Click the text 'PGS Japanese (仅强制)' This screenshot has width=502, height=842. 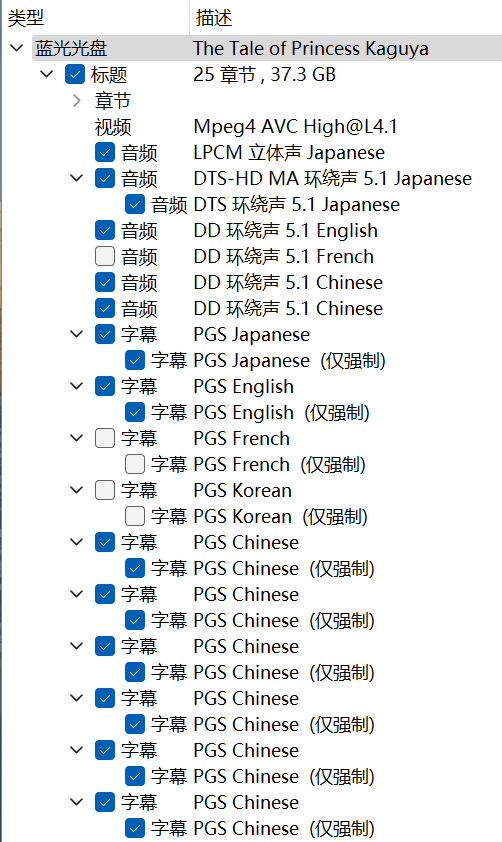[290, 360]
